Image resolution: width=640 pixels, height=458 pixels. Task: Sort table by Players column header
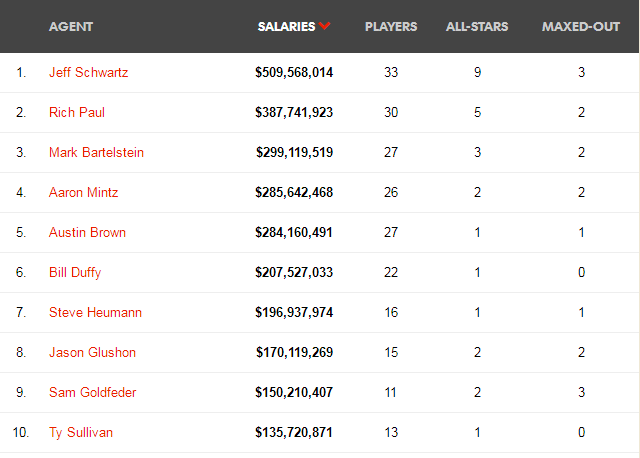click(391, 27)
